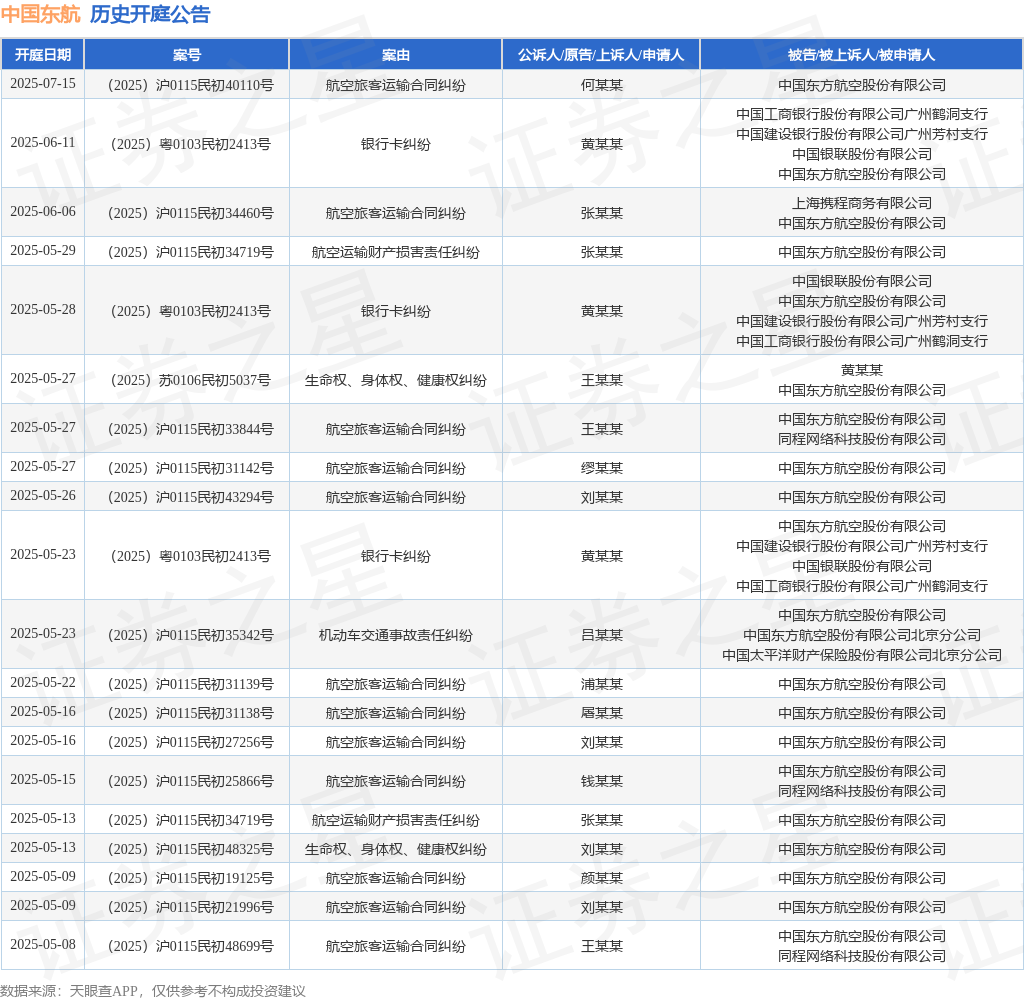
Task: Click 中国工商银行 广州鹤洞支行 in 2025-06-11 row
Action: (x=862, y=114)
